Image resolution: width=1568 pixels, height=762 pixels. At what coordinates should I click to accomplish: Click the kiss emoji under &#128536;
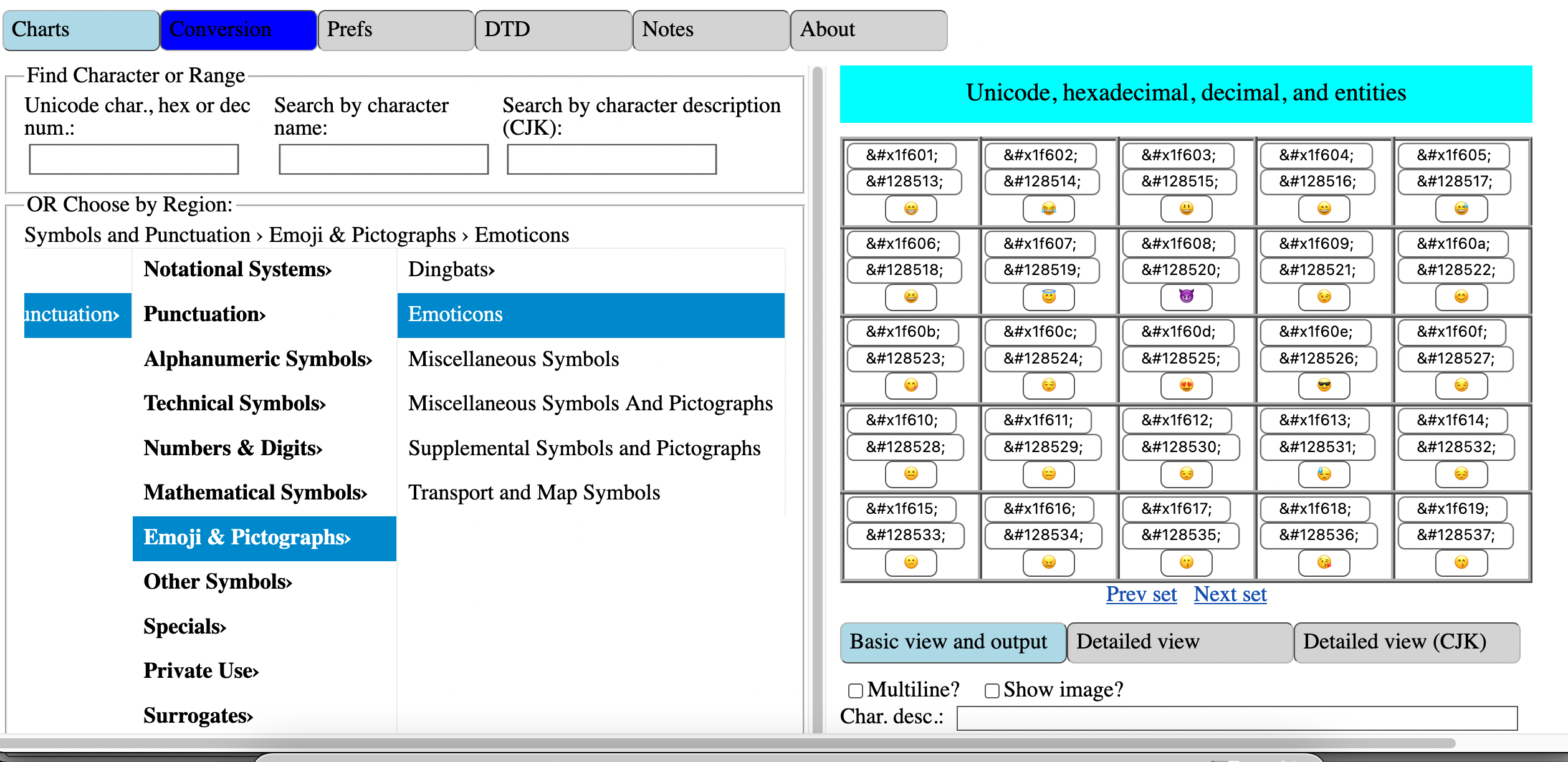click(1324, 562)
